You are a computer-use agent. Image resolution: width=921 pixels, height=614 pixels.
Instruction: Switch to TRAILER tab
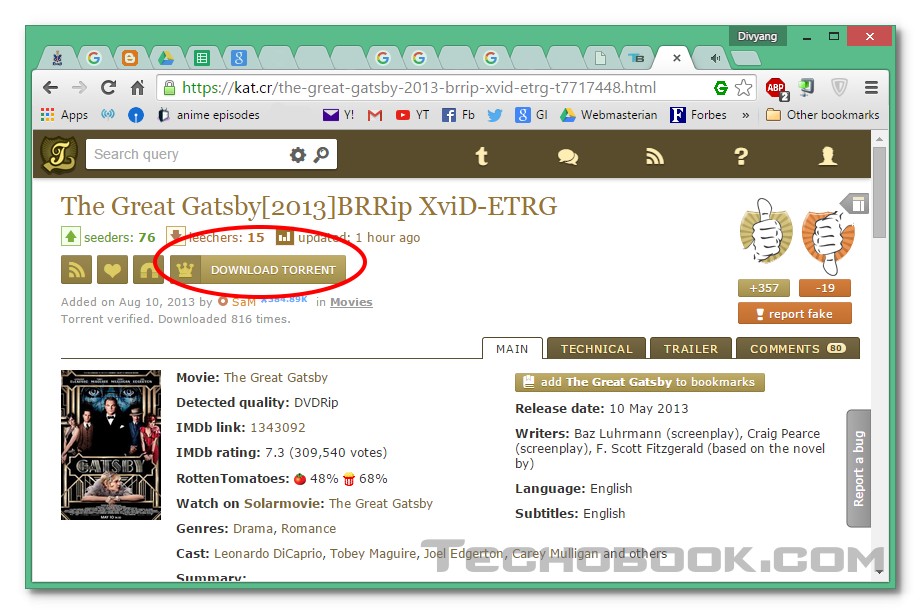tap(691, 348)
